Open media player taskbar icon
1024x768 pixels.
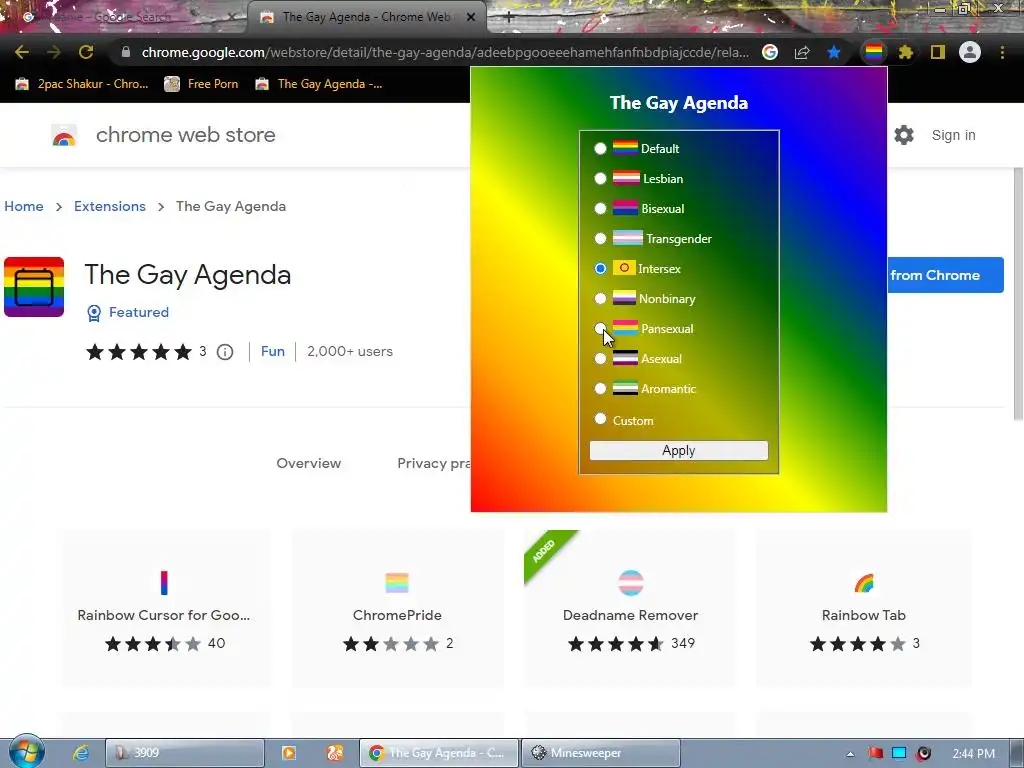coord(289,753)
